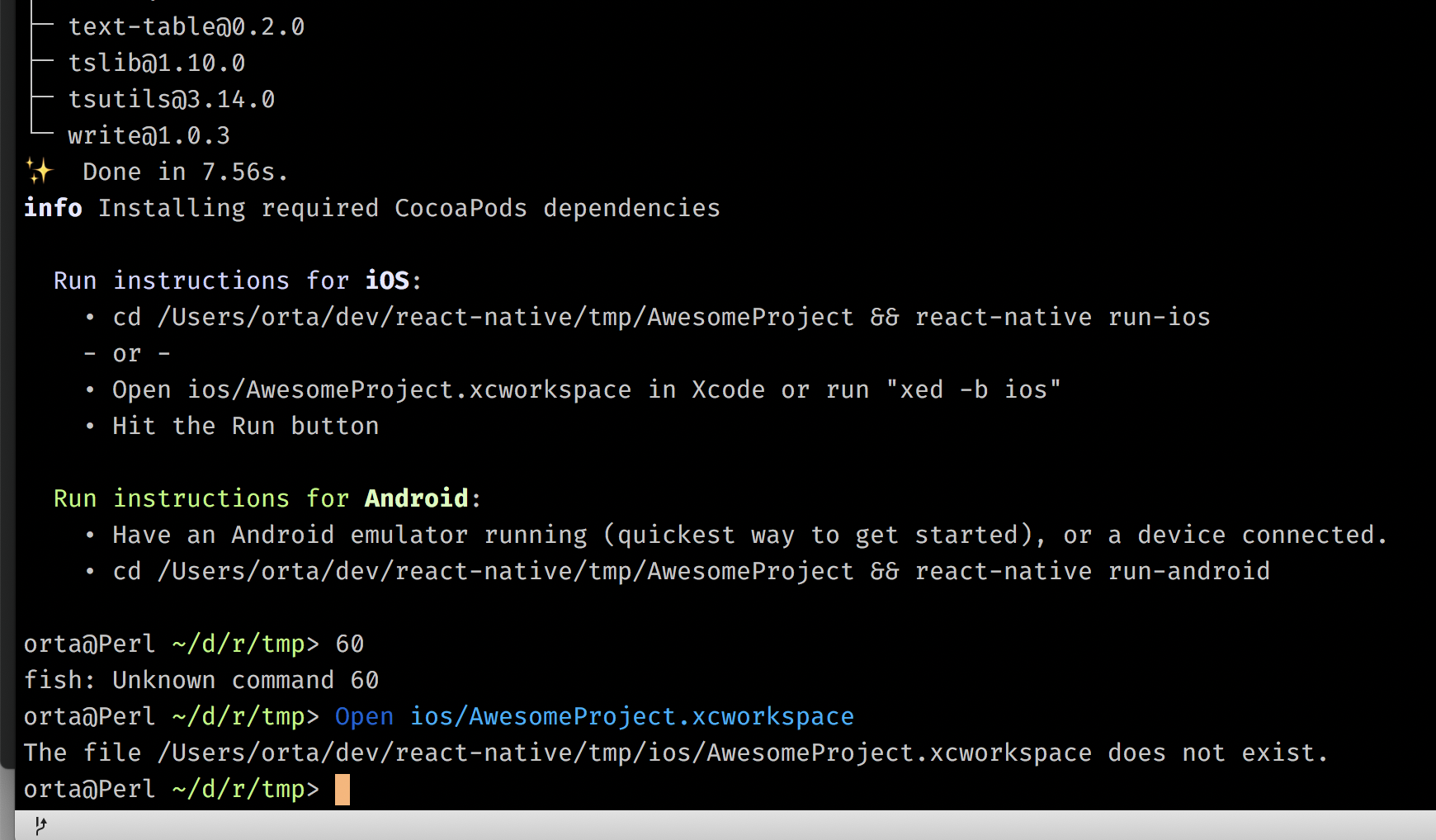Click the bullet before the run-ios command
The width and height of the screenshot is (1436, 840).
(91, 317)
